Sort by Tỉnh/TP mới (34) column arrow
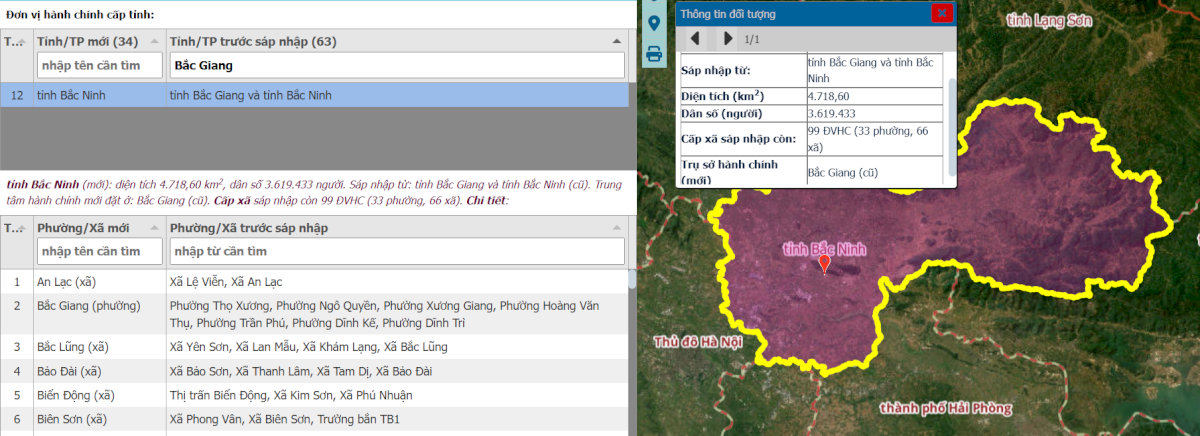 154,42
